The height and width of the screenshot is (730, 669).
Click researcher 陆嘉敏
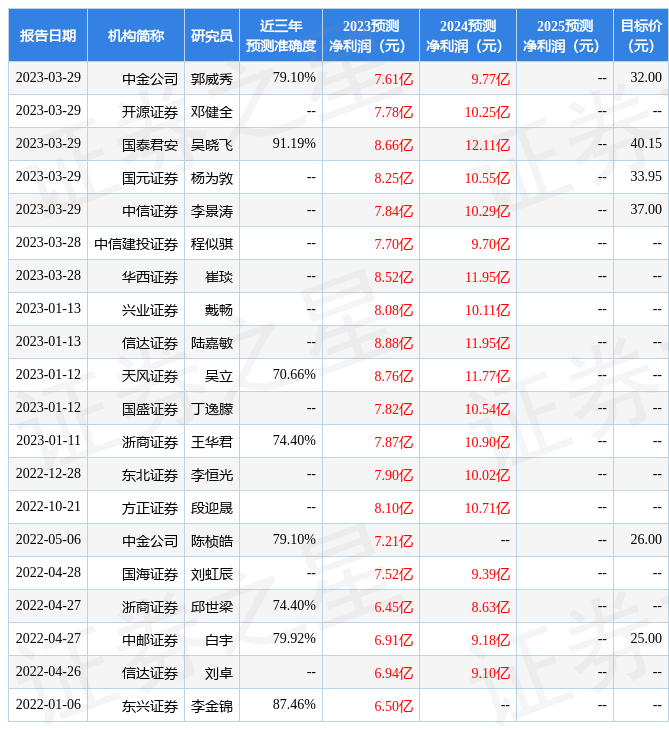(212, 343)
